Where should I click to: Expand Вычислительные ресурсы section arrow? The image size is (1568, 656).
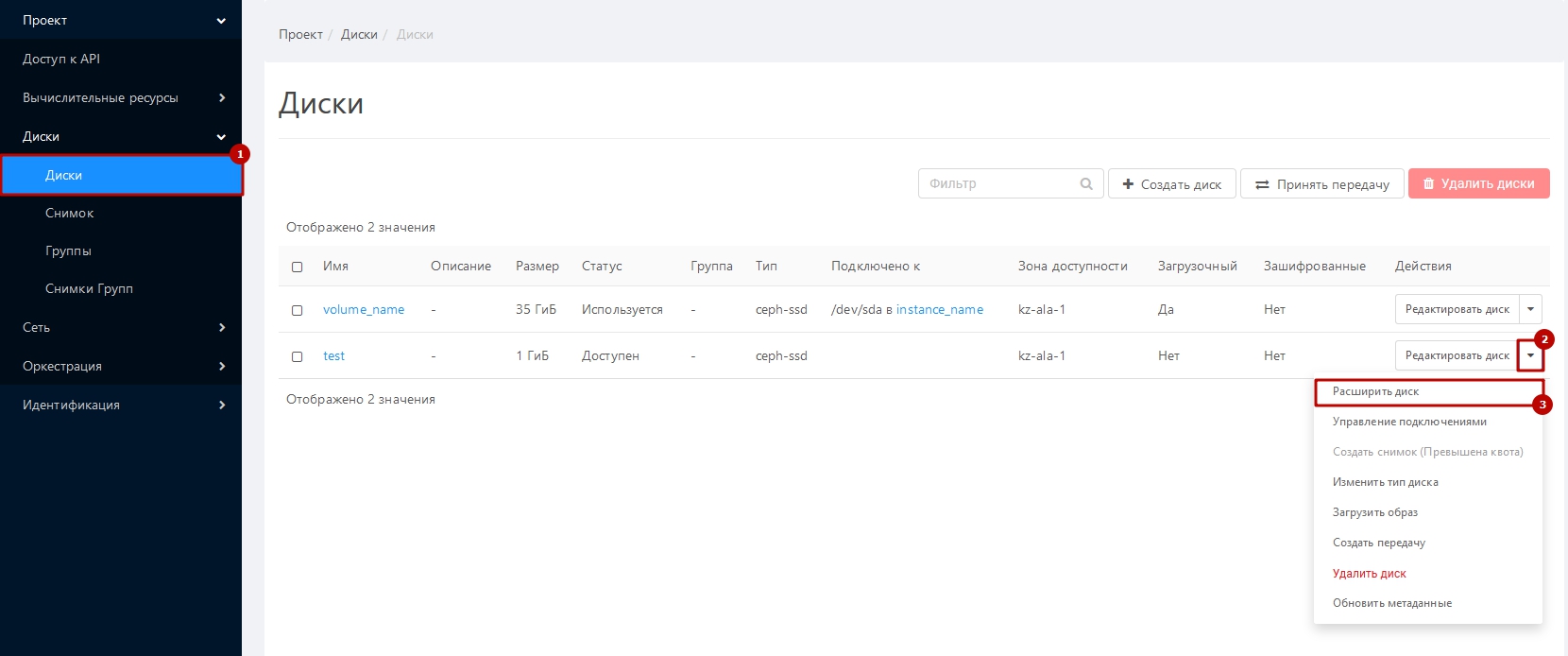pos(222,97)
